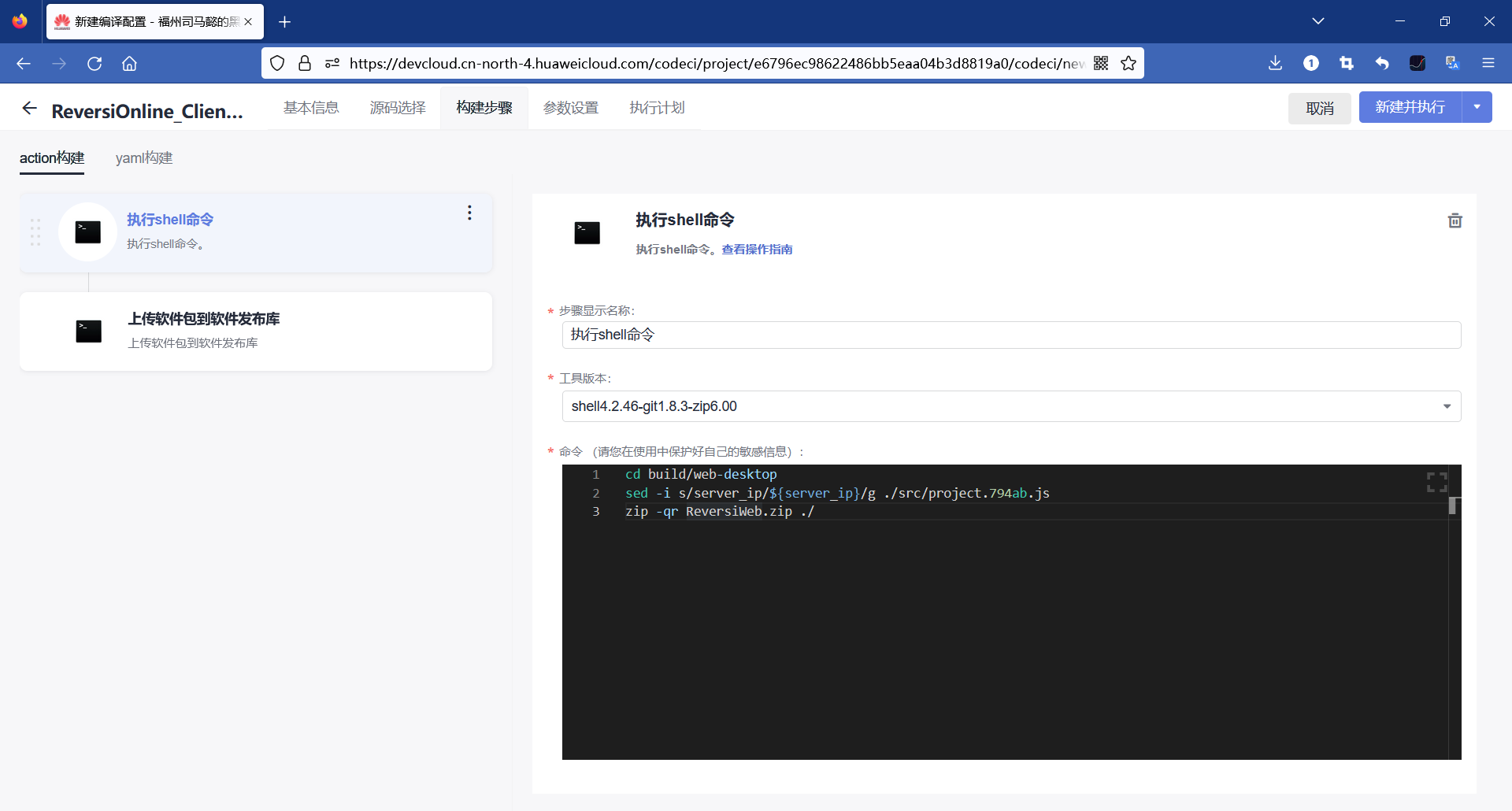Open the QR code icon in address bar
This screenshot has height=811, width=1512.
point(1101,63)
